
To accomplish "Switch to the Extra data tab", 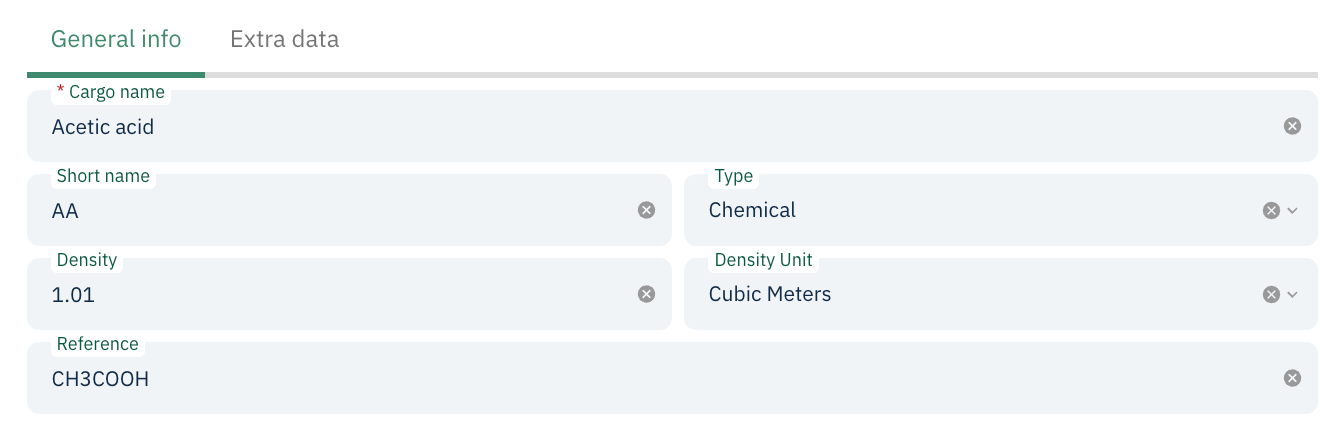I will pos(284,39).
